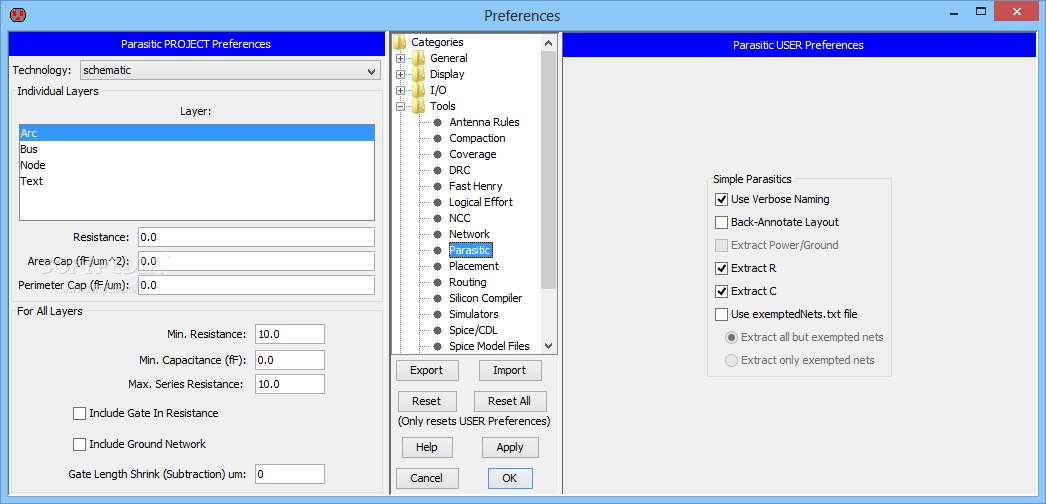Select the Node layer
This screenshot has height=504, width=1046.
pos(197,165)
